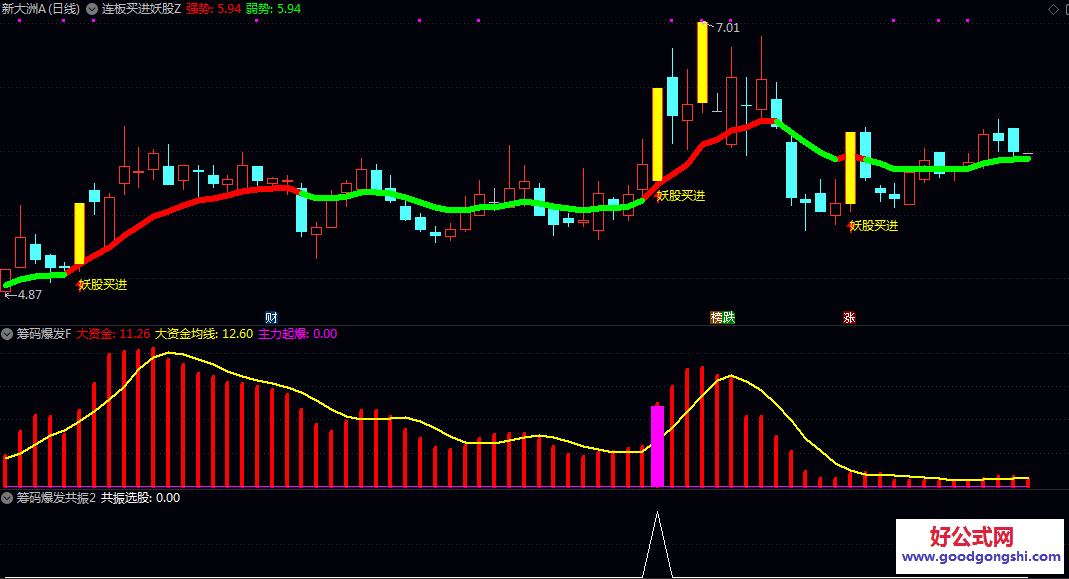Click the 连板买进妖股Z indicator name
The image size is (1069, 579).
141,9
